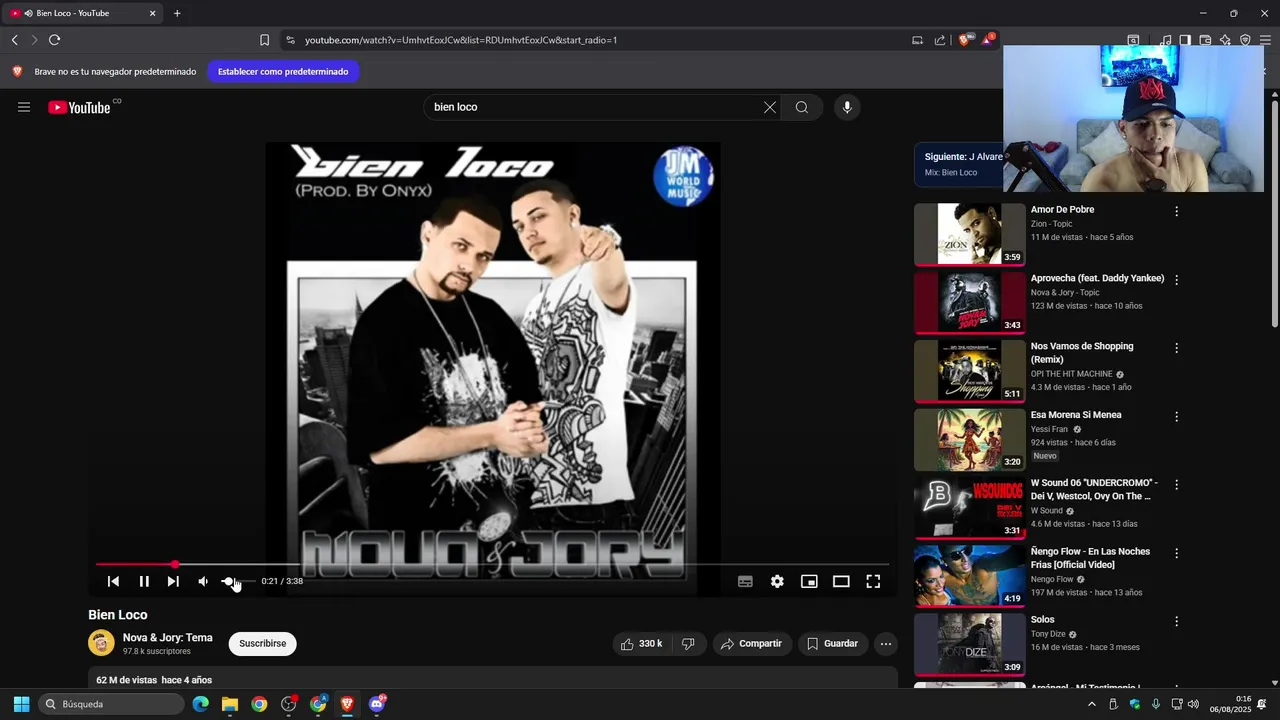1280x720 pixels.
Task: Play Amor De Pobre by Zion
Action: click(x=969, y=234)
